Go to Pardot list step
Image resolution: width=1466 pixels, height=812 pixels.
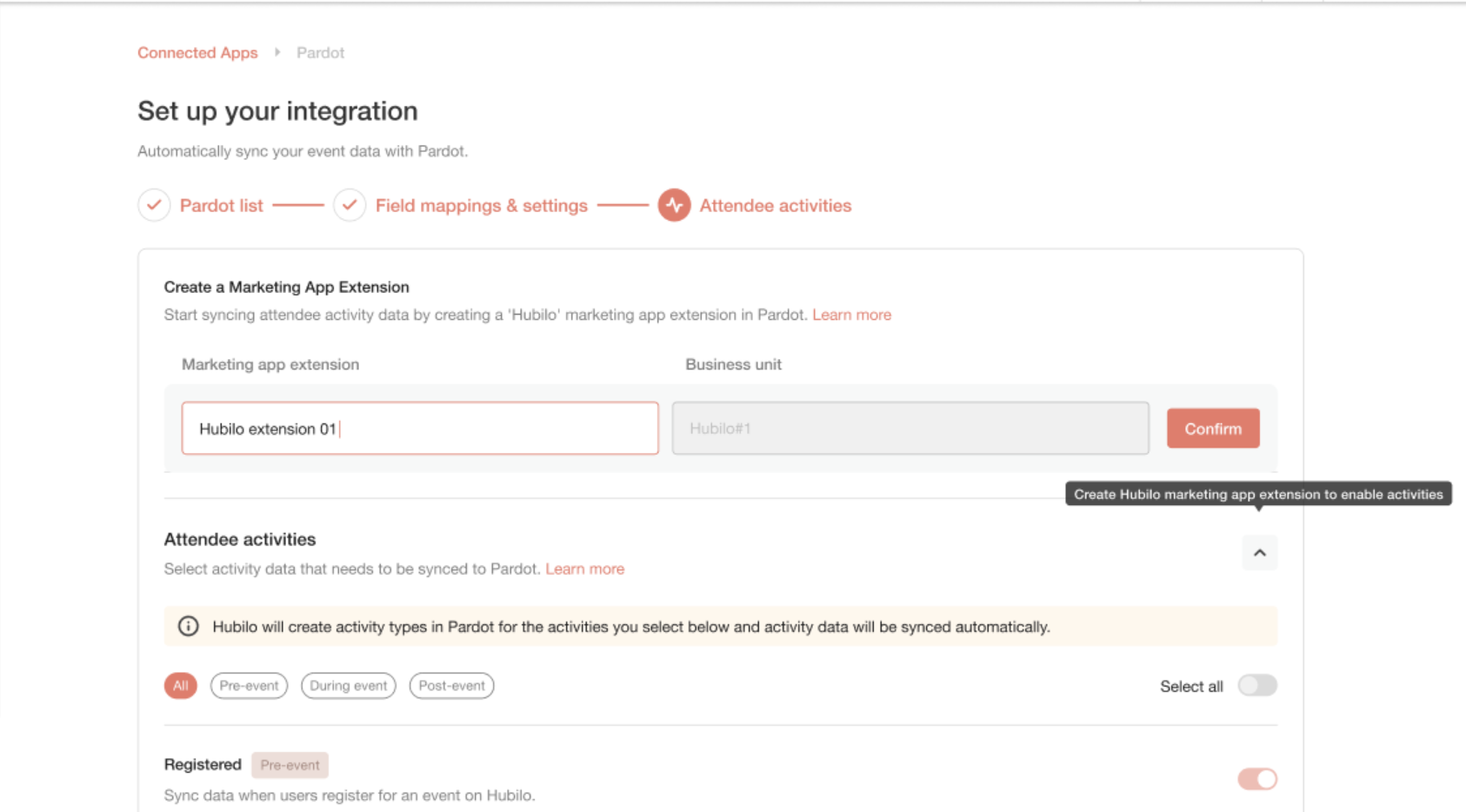click(x=221, y=205)
